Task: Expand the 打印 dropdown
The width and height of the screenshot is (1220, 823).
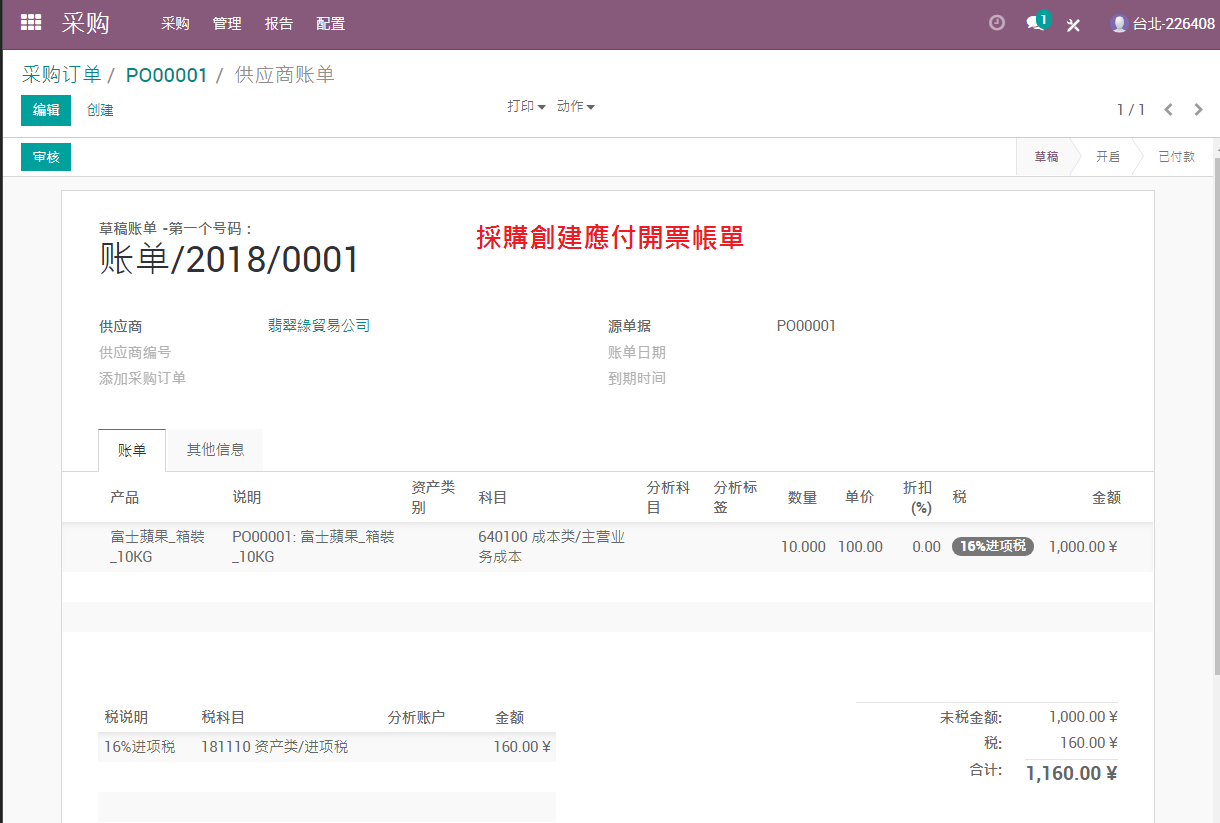Action: 526,106
